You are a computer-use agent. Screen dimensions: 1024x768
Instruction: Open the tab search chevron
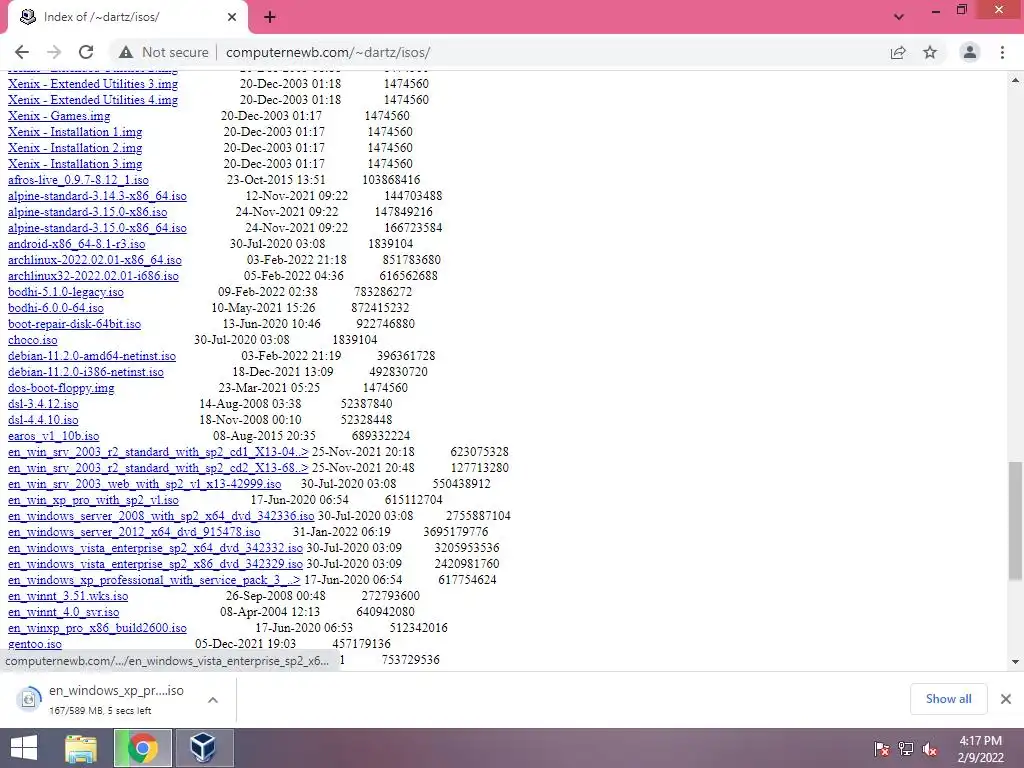(x=899, y=17)
